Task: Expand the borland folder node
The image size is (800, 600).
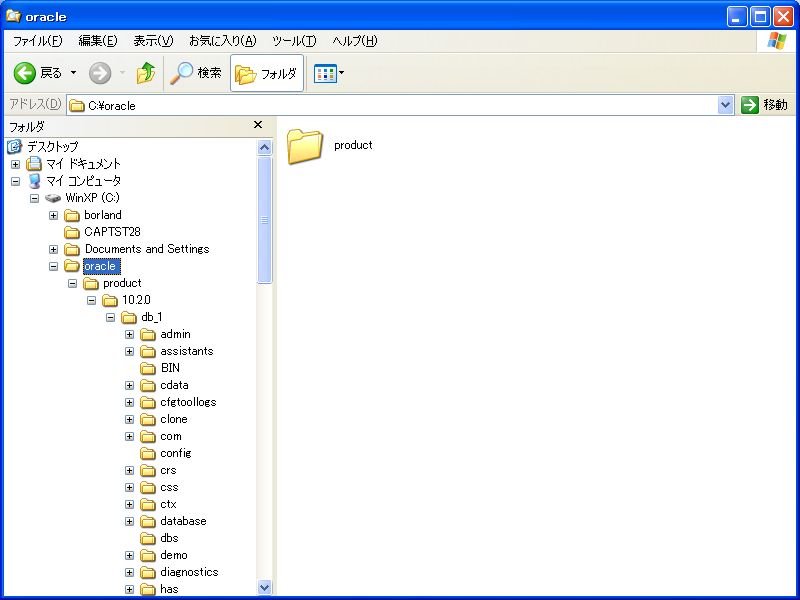Action: coord(53,216)
